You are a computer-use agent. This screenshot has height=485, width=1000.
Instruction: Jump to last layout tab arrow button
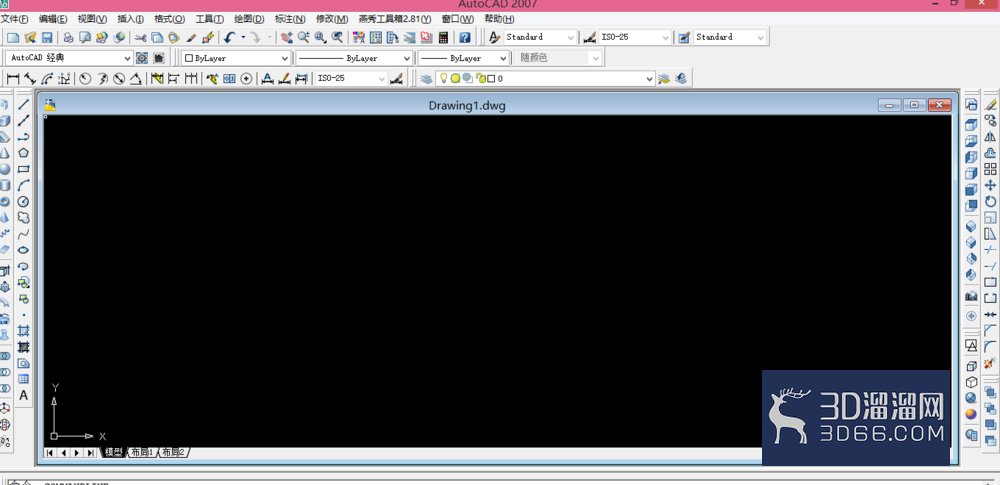click(91, 452)
